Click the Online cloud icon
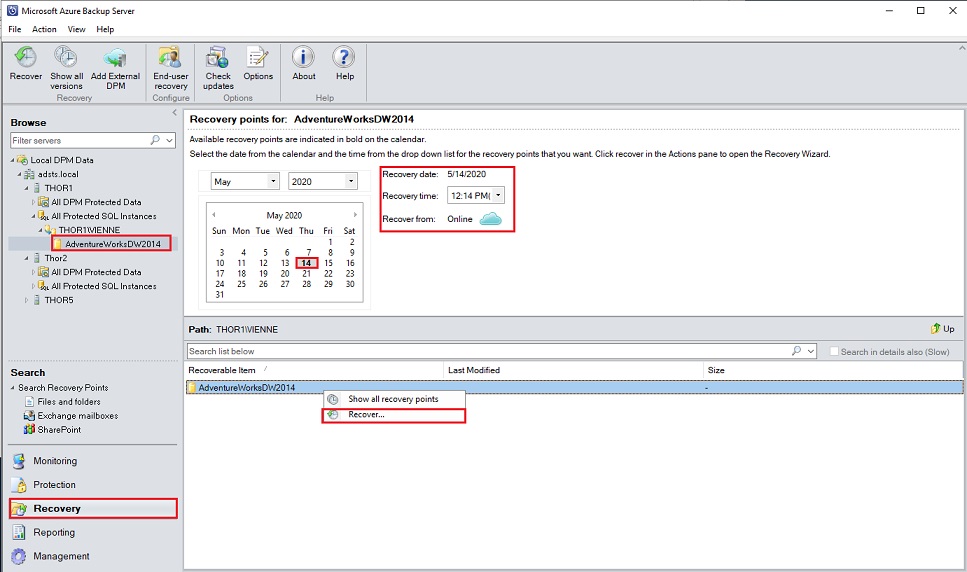Image resolution: width=967 pixels, height=572 pixels. (x=491, y=219)
